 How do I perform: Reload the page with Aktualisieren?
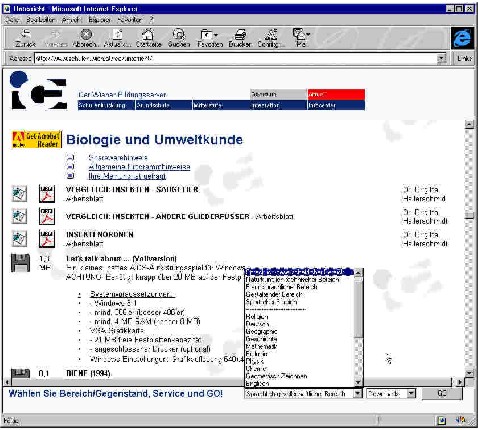pyautogui.click(x=117, y=38)
